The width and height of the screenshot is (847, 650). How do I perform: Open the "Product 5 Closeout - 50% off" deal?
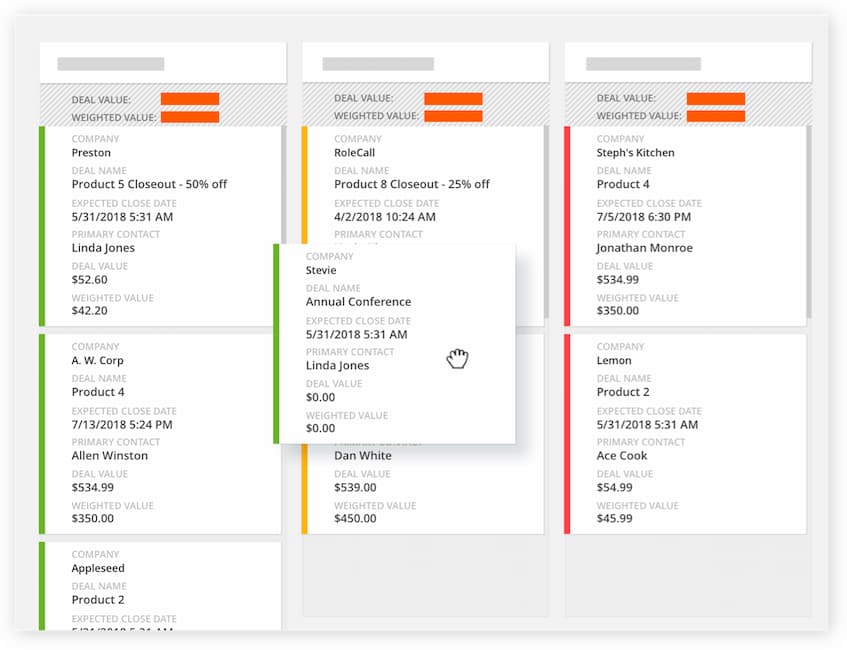148,184
